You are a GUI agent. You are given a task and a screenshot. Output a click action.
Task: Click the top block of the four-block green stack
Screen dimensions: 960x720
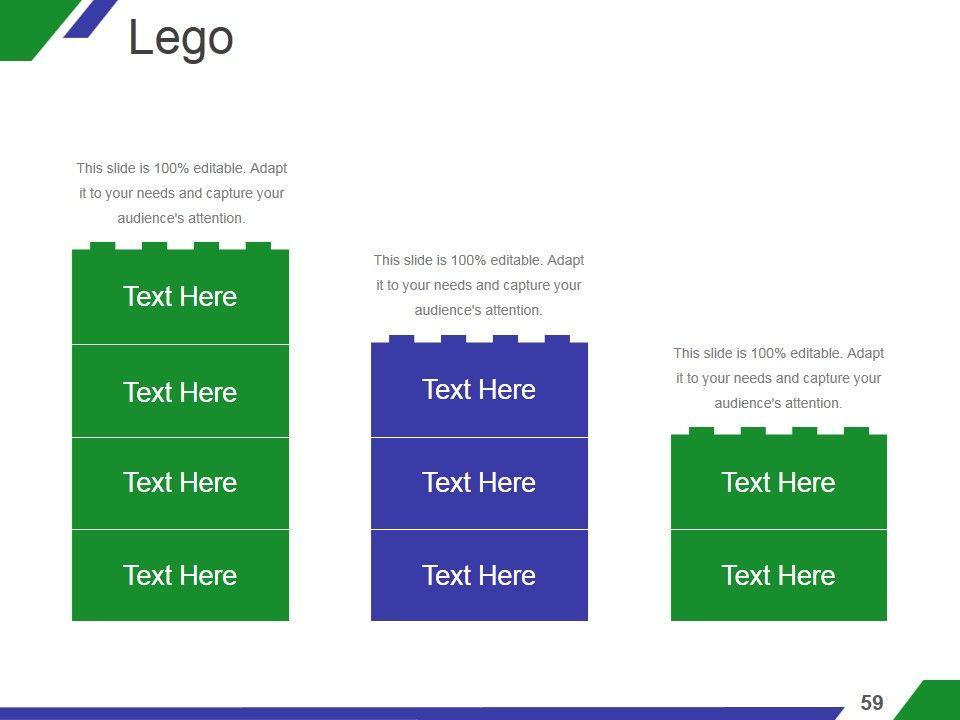click(180, 297)
